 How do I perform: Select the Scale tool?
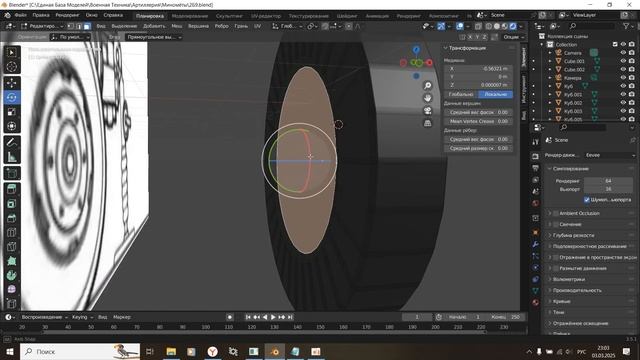(x=11, y=112)
